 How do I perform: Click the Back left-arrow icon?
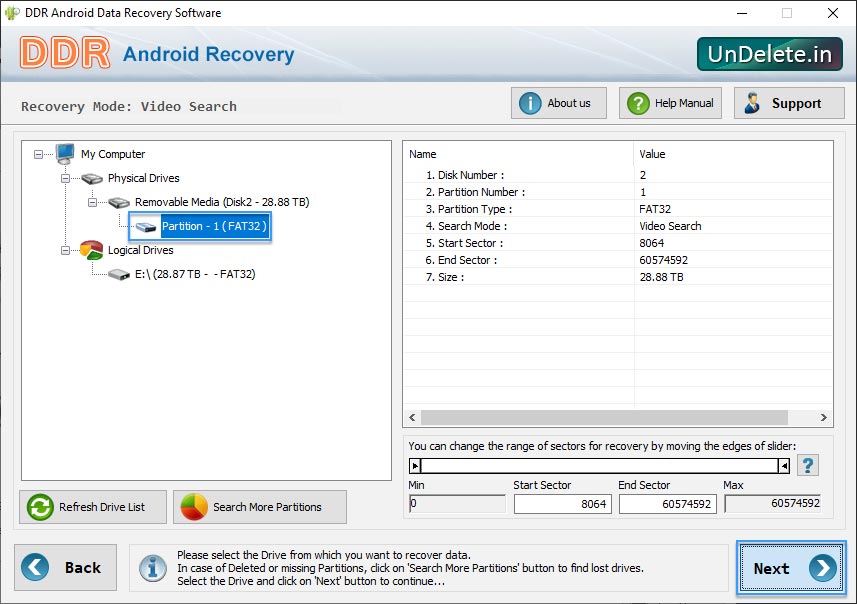point(35,567)
